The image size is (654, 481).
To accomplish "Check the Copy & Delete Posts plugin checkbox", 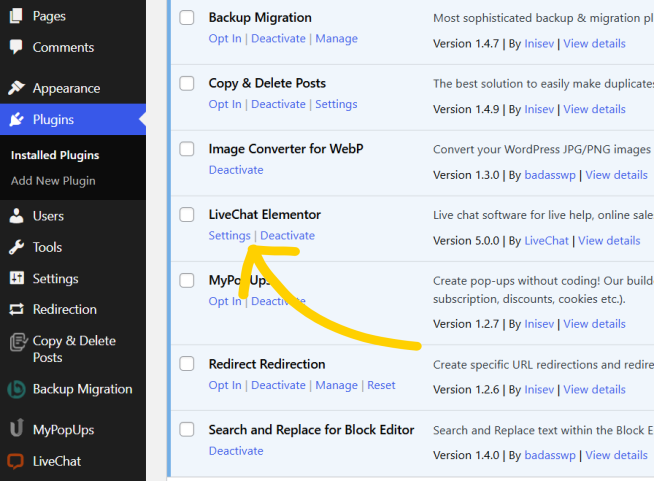I will pyautogui.click(x=187, y=83).
